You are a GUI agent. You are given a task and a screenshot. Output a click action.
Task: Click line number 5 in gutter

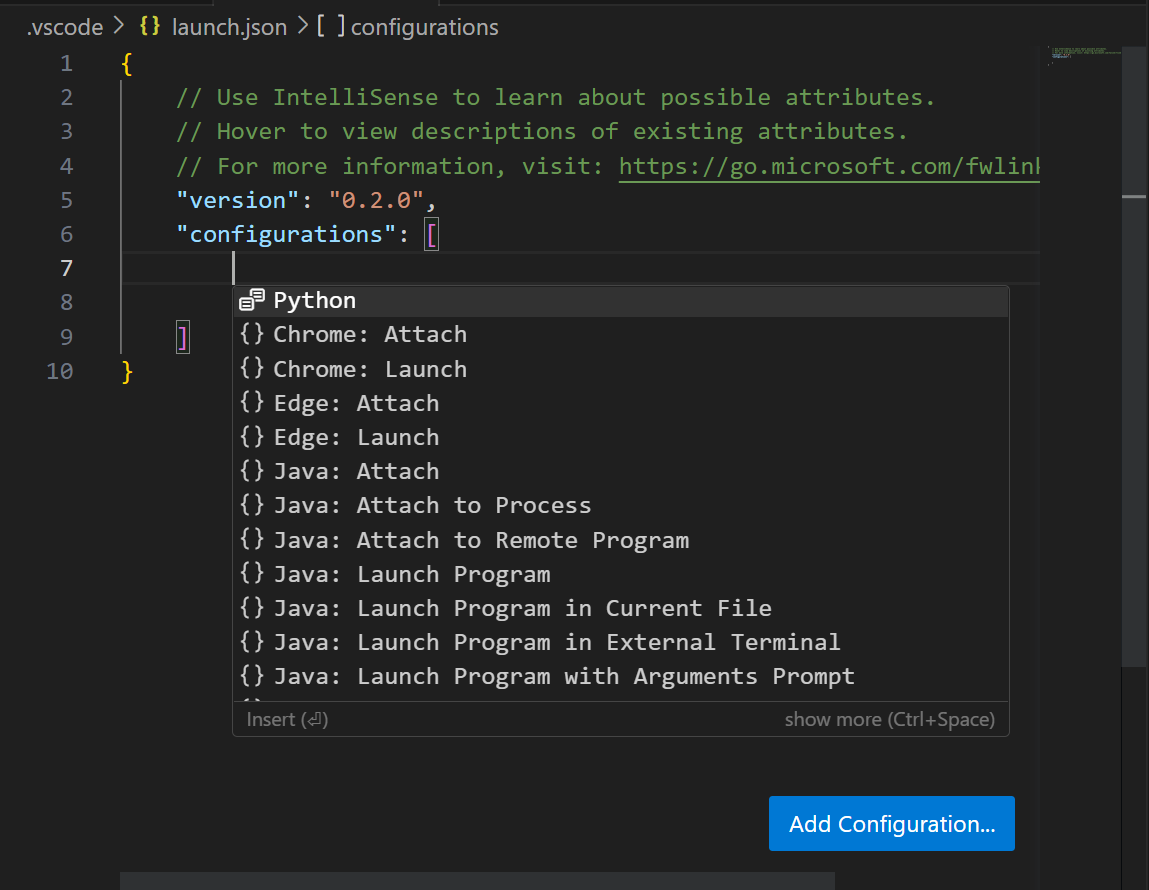(x=67, y=200)
